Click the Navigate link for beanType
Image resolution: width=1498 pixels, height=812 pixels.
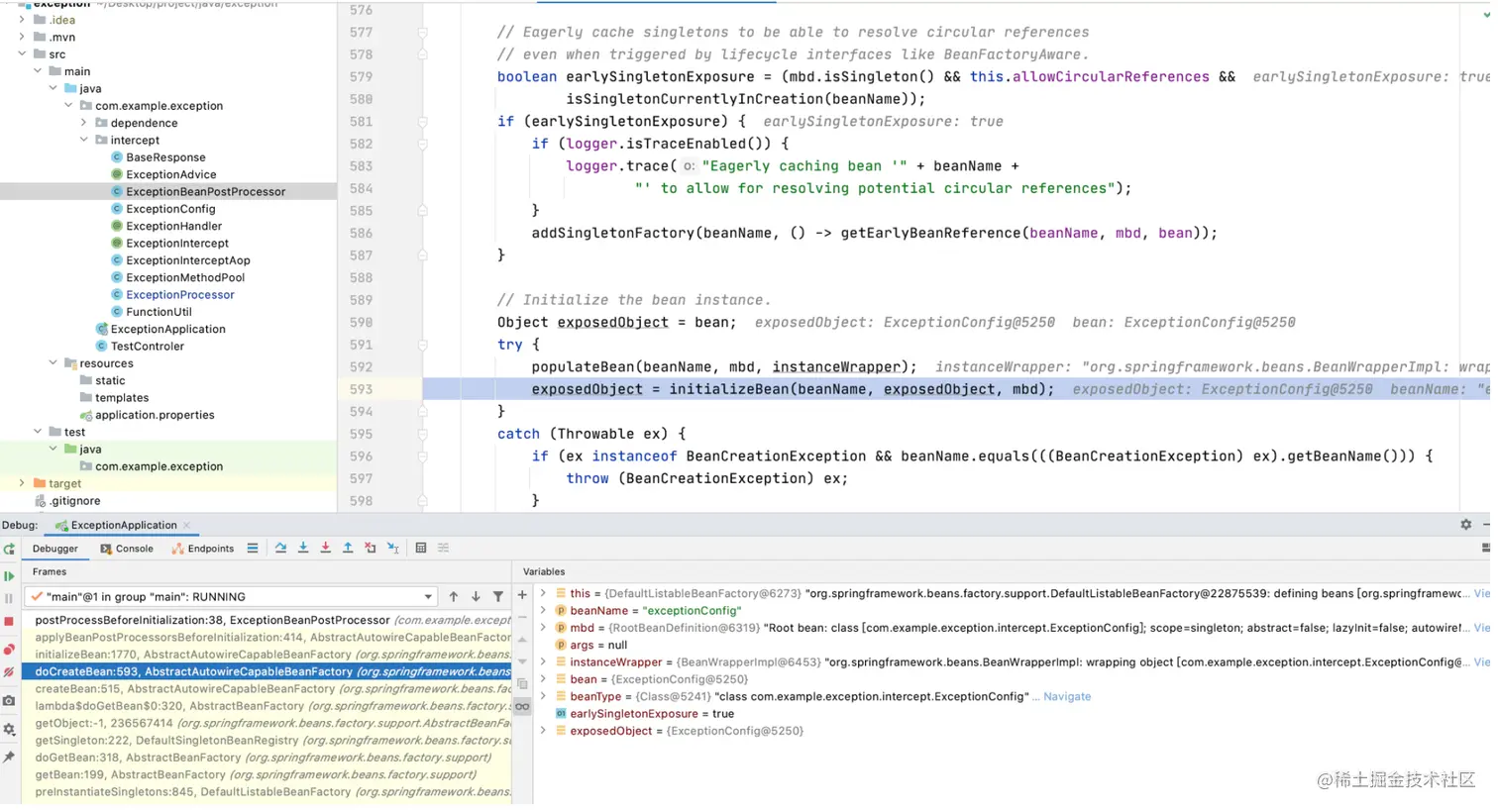1067,697
